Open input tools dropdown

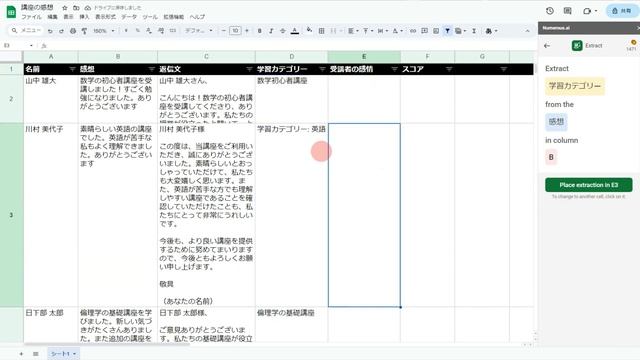pos(491,31)
